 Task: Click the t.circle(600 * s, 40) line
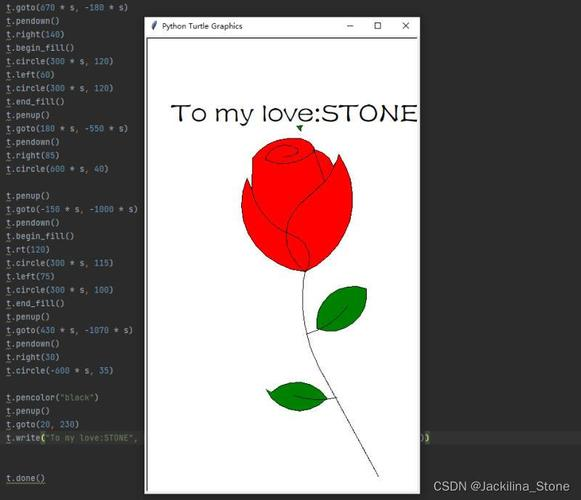point(57,169)
